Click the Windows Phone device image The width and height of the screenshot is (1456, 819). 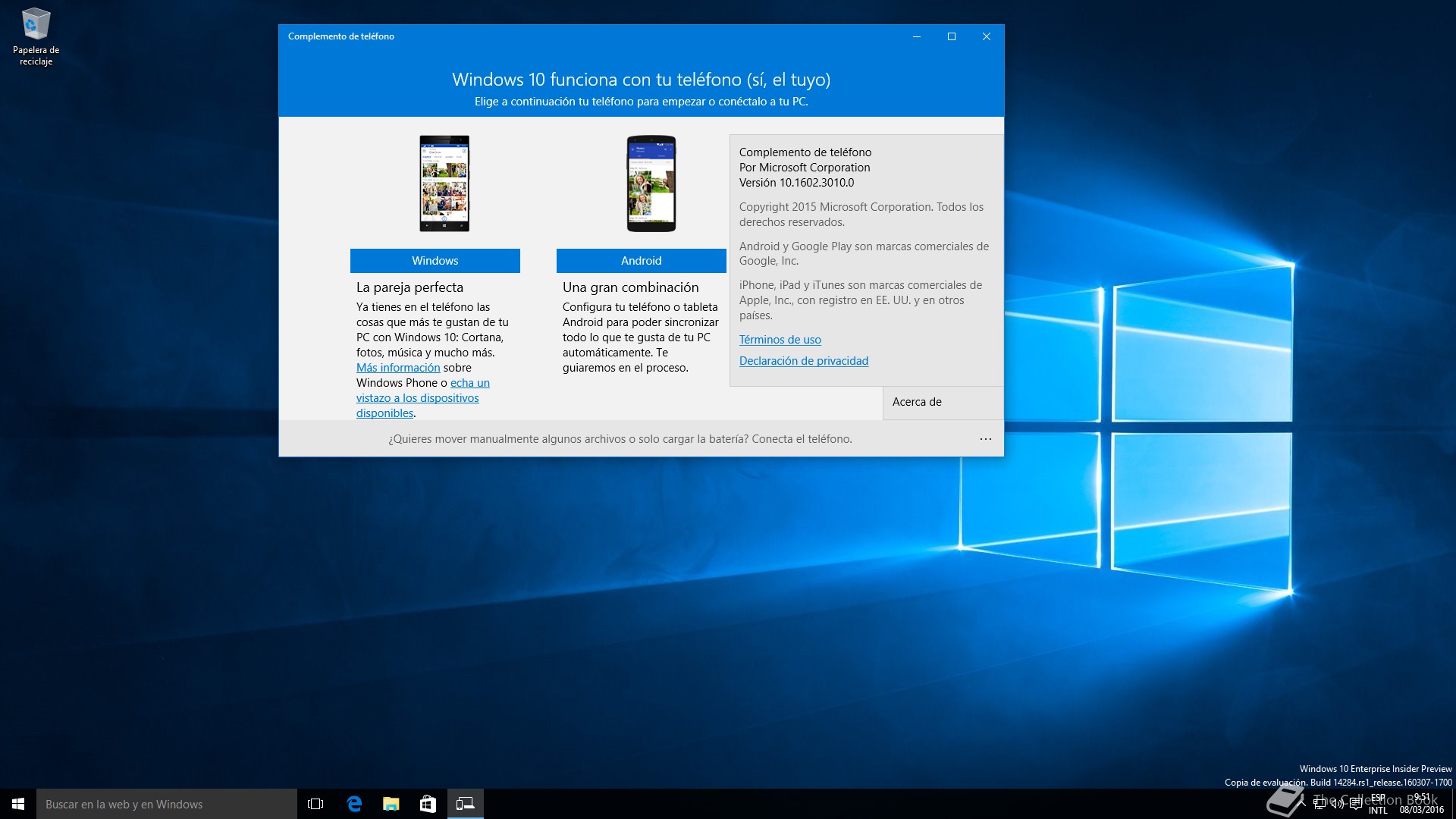click(x=444, y=184)
